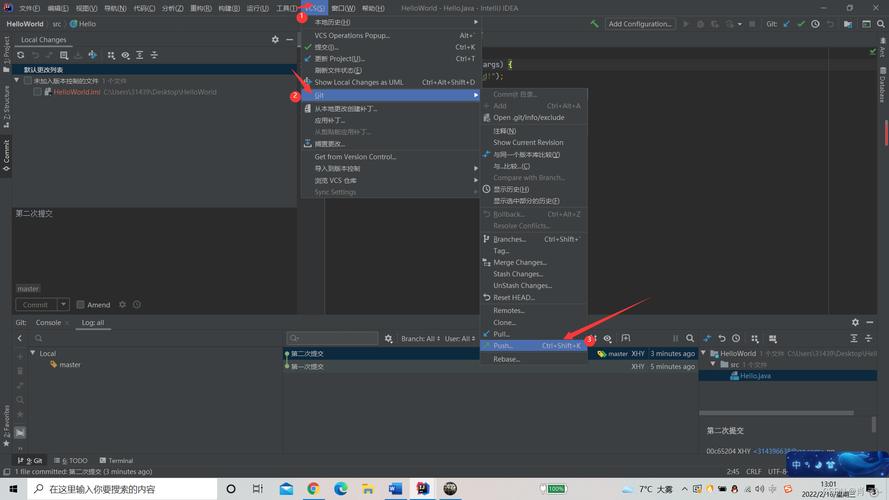Toggle view options eye in Local Changes toolbar
The width and height of the screenshot is (889, 500).
[x=125, y=55]
